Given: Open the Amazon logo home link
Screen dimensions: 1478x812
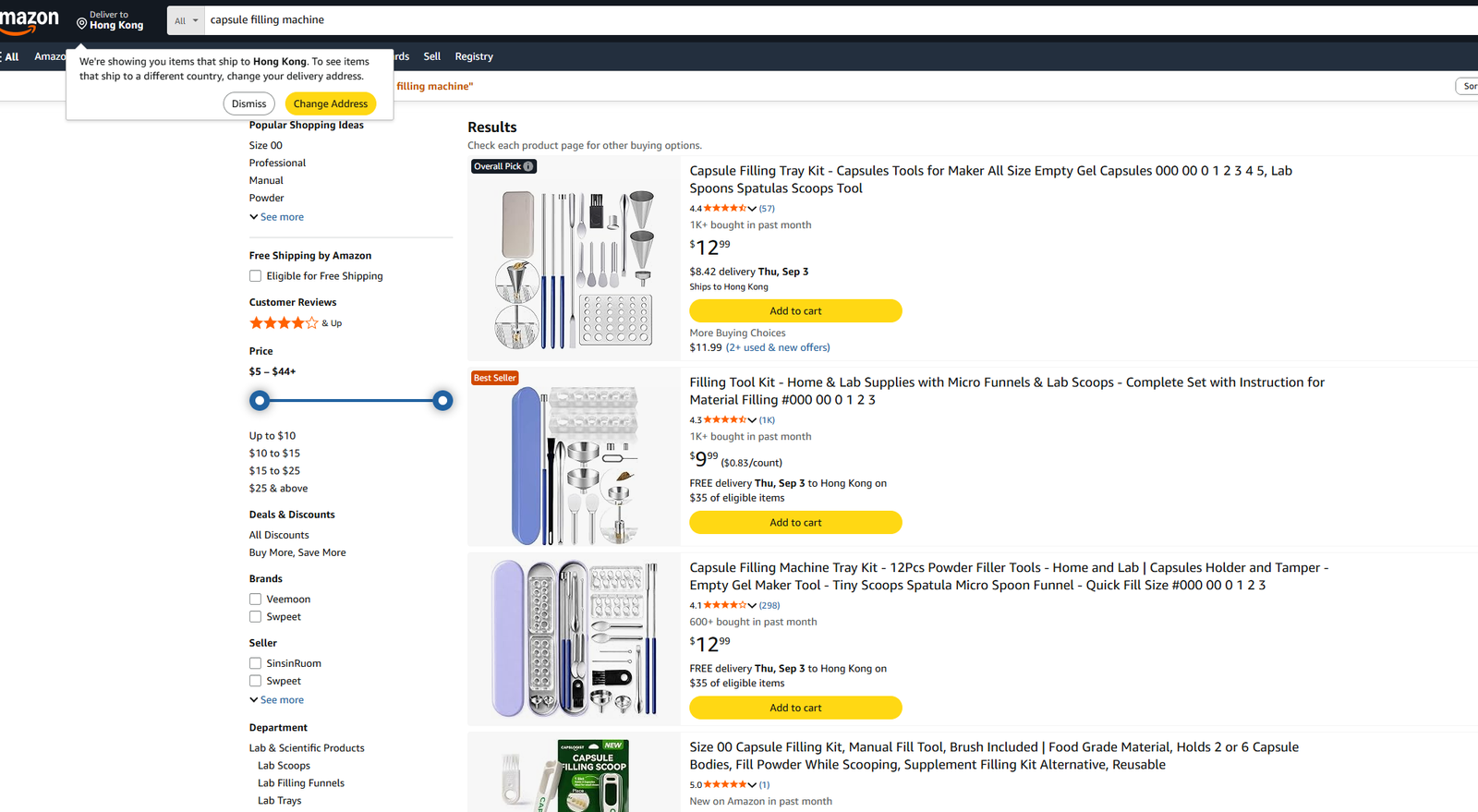Looking at the screenshot, I should tap(29, 22).
